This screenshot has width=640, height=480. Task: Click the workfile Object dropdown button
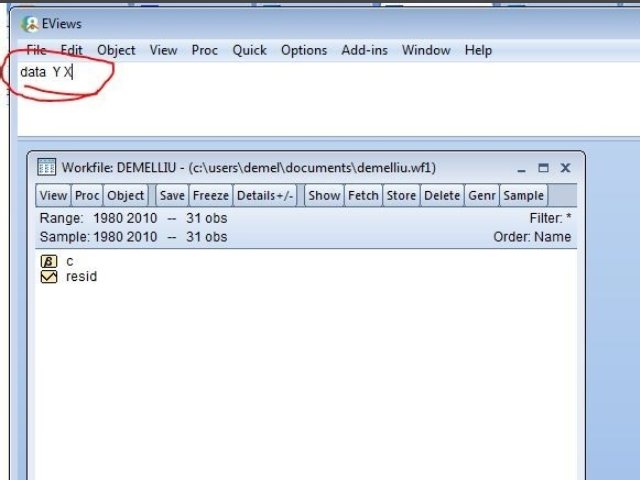point(126,196)
